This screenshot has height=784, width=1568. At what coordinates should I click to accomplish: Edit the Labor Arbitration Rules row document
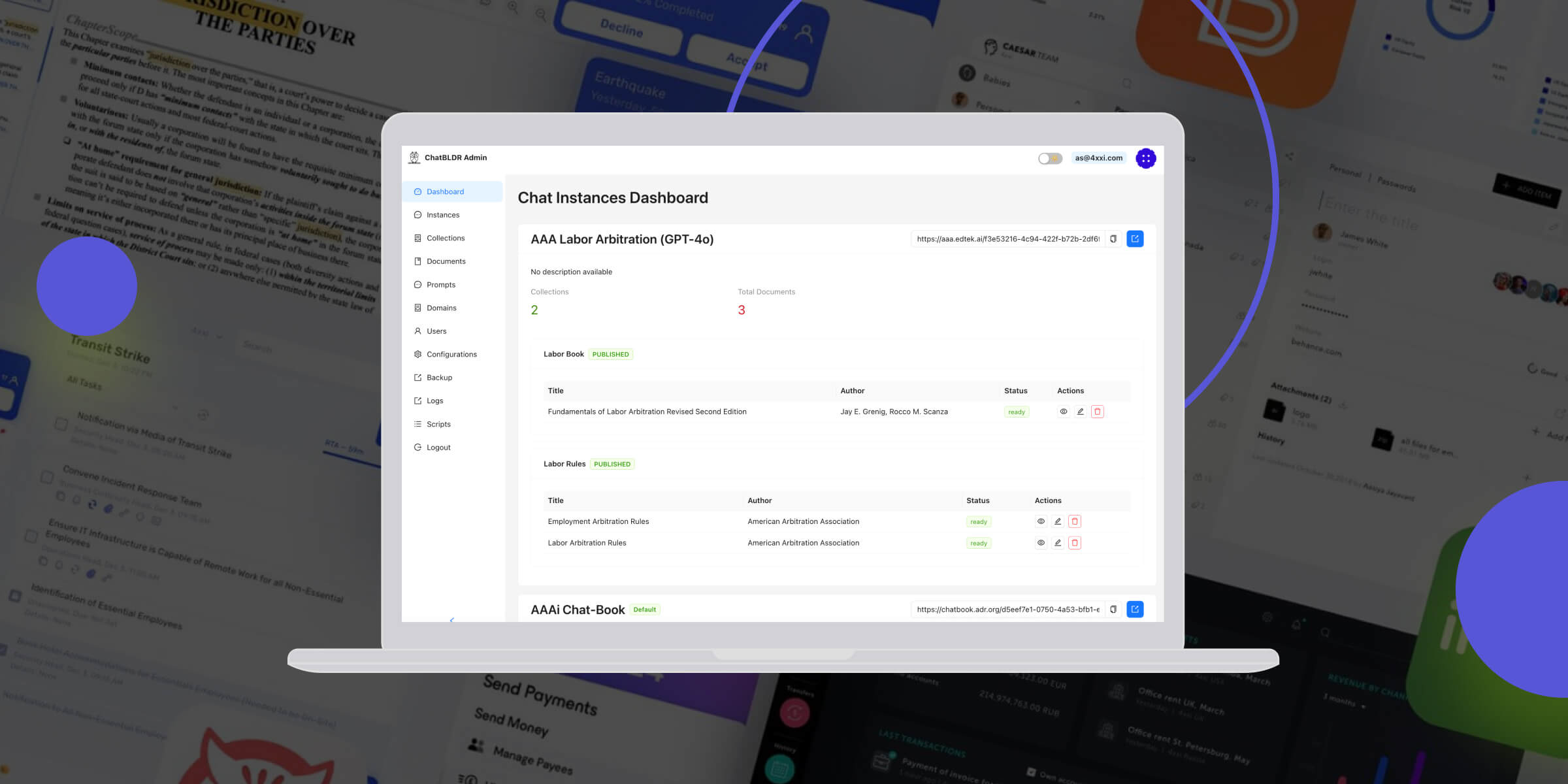(x=1058, y=543)
